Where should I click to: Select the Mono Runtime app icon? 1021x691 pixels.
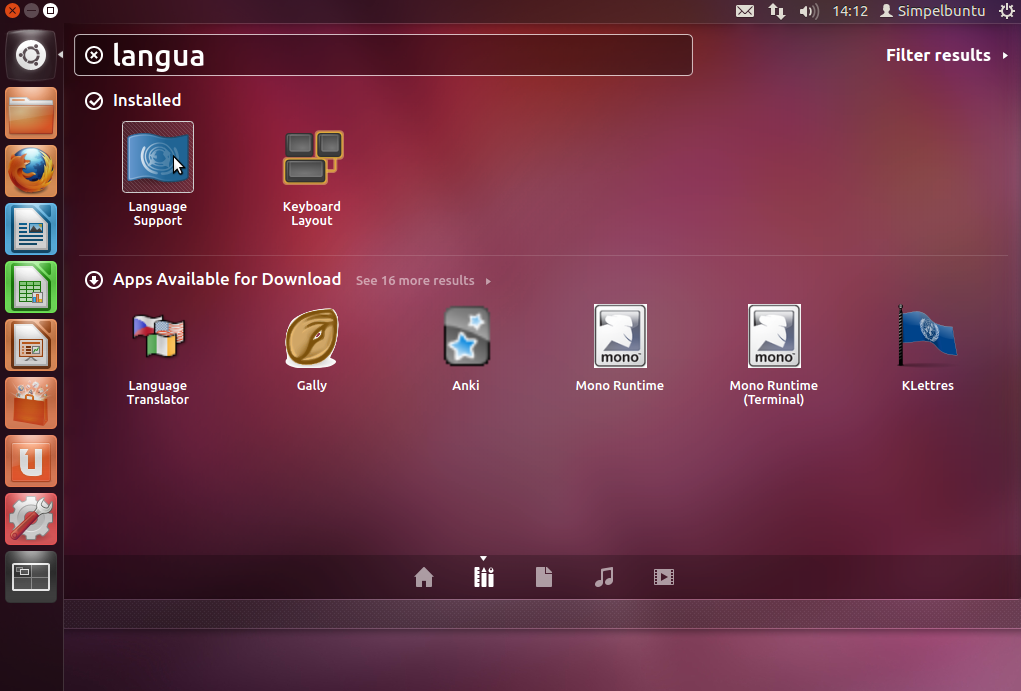click(x=620, y=337)
